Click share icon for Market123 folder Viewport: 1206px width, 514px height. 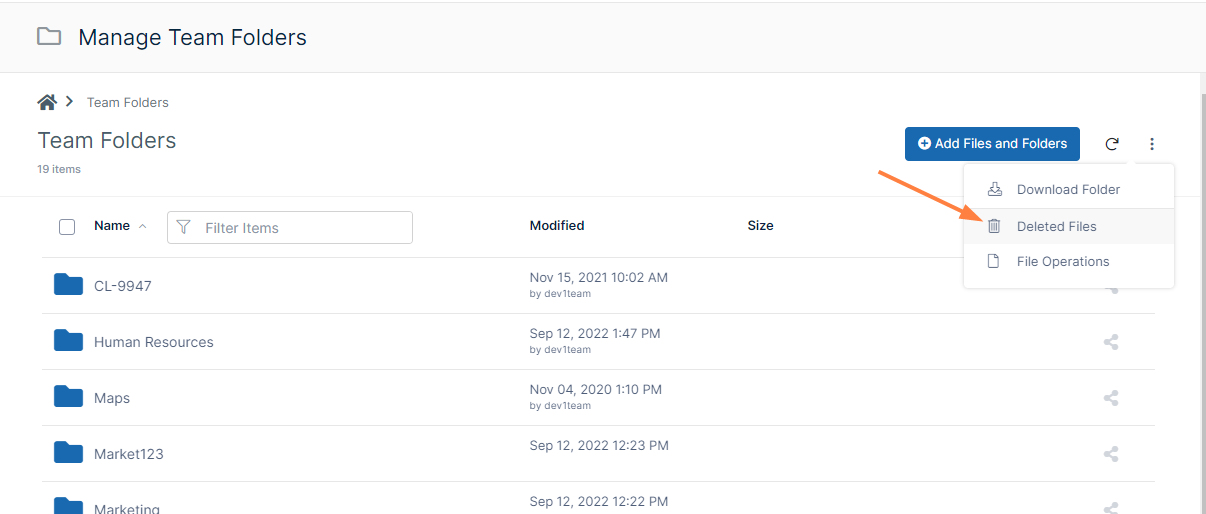pyautogui.click(x=1110, y=454)
